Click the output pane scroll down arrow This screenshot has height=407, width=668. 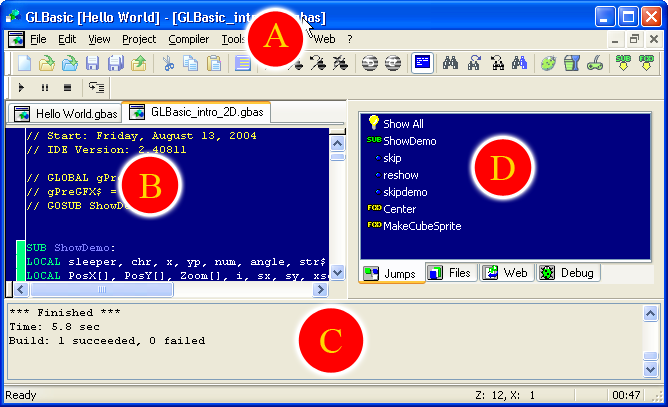pos(650,369)
